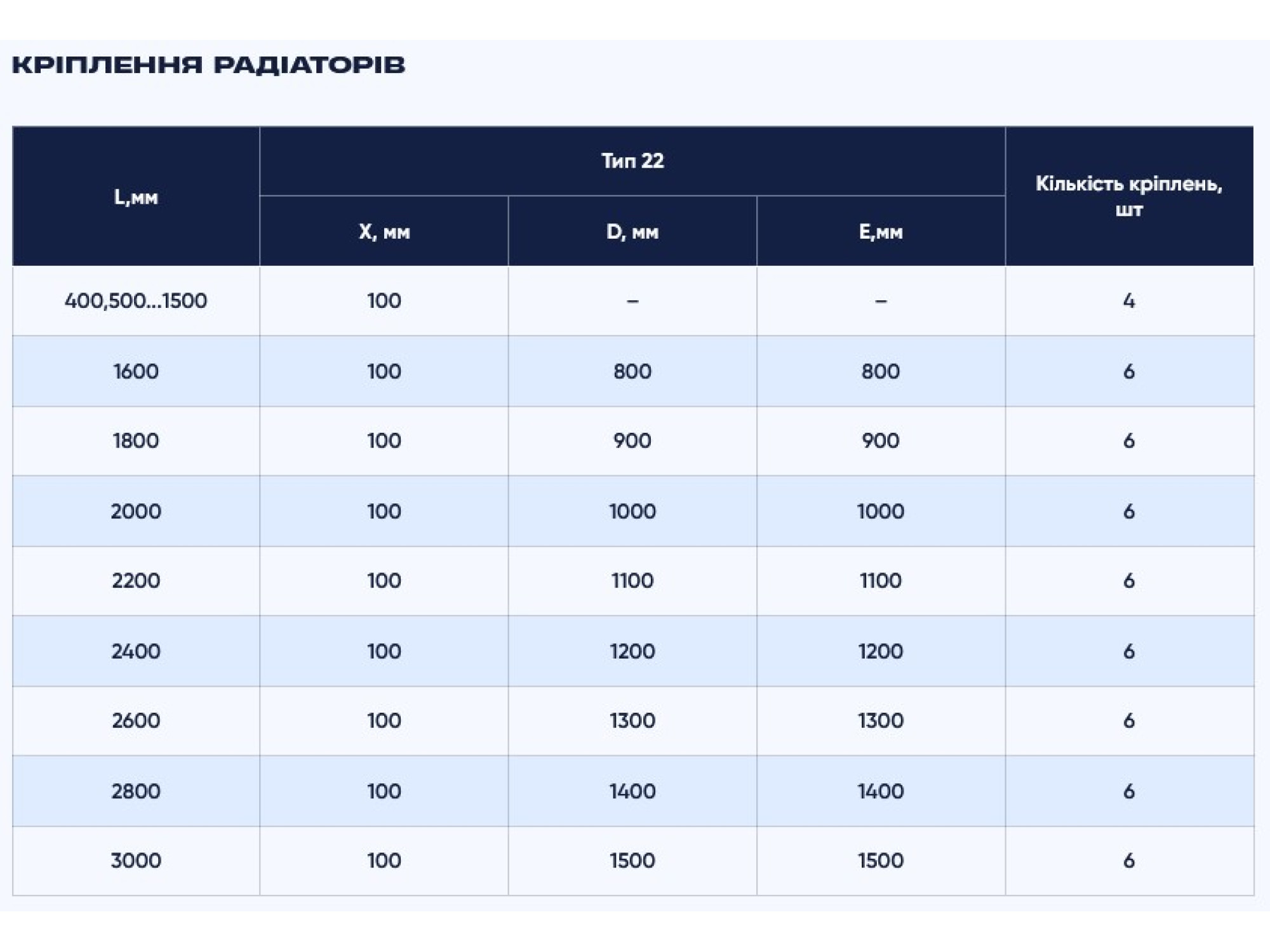Image resolution: width=1270 pixels, height=952 pixels.
Task: Select the E,мм column header
Action: coord(881,231)
